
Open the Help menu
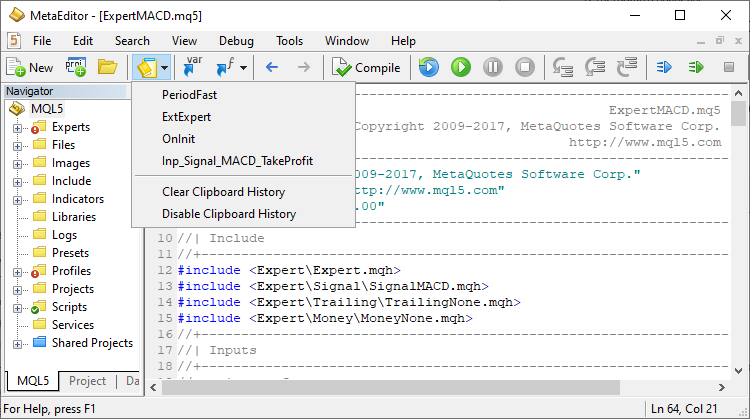[x=403, y=41]
